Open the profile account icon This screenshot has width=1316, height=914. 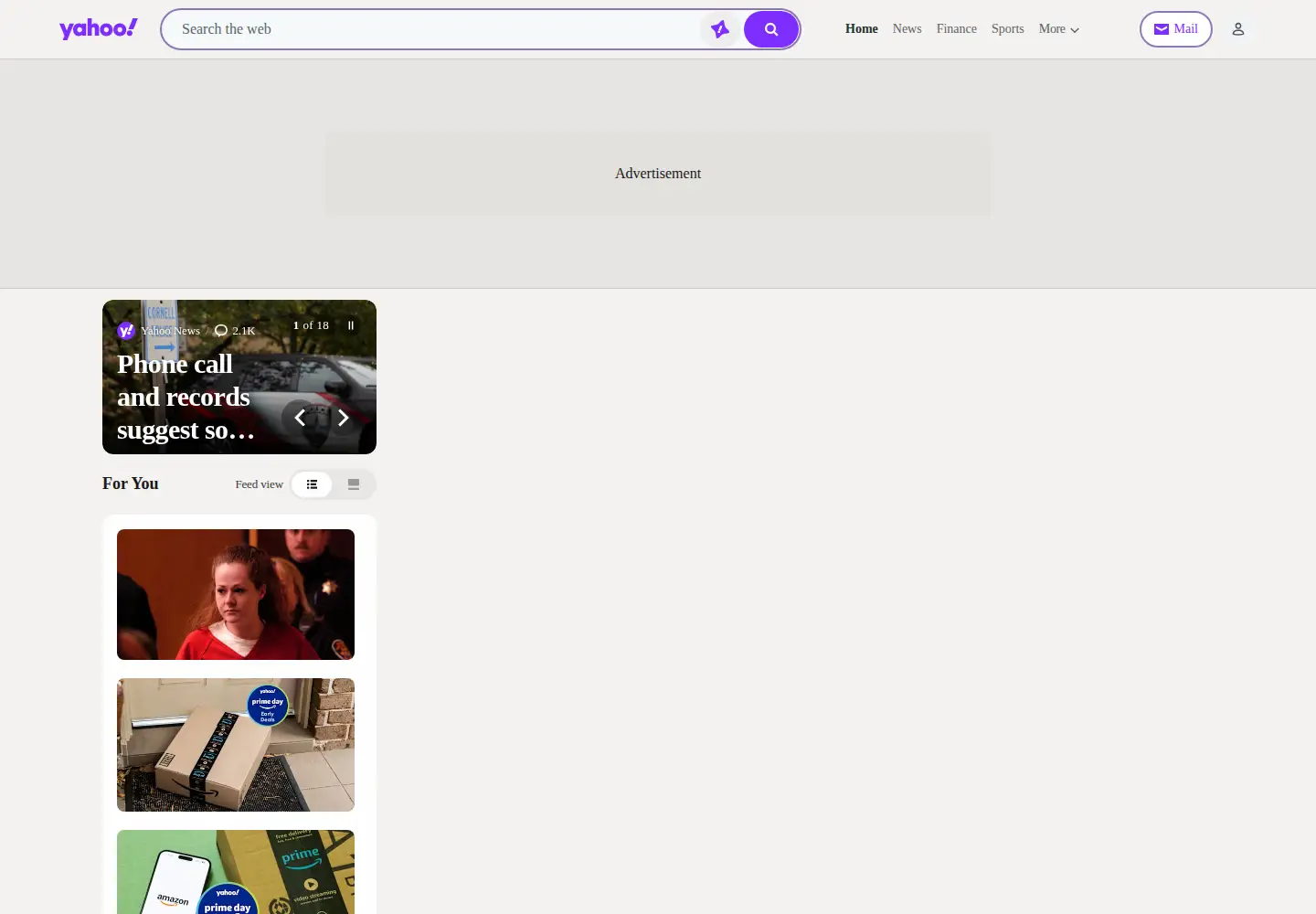point(1238,29)
